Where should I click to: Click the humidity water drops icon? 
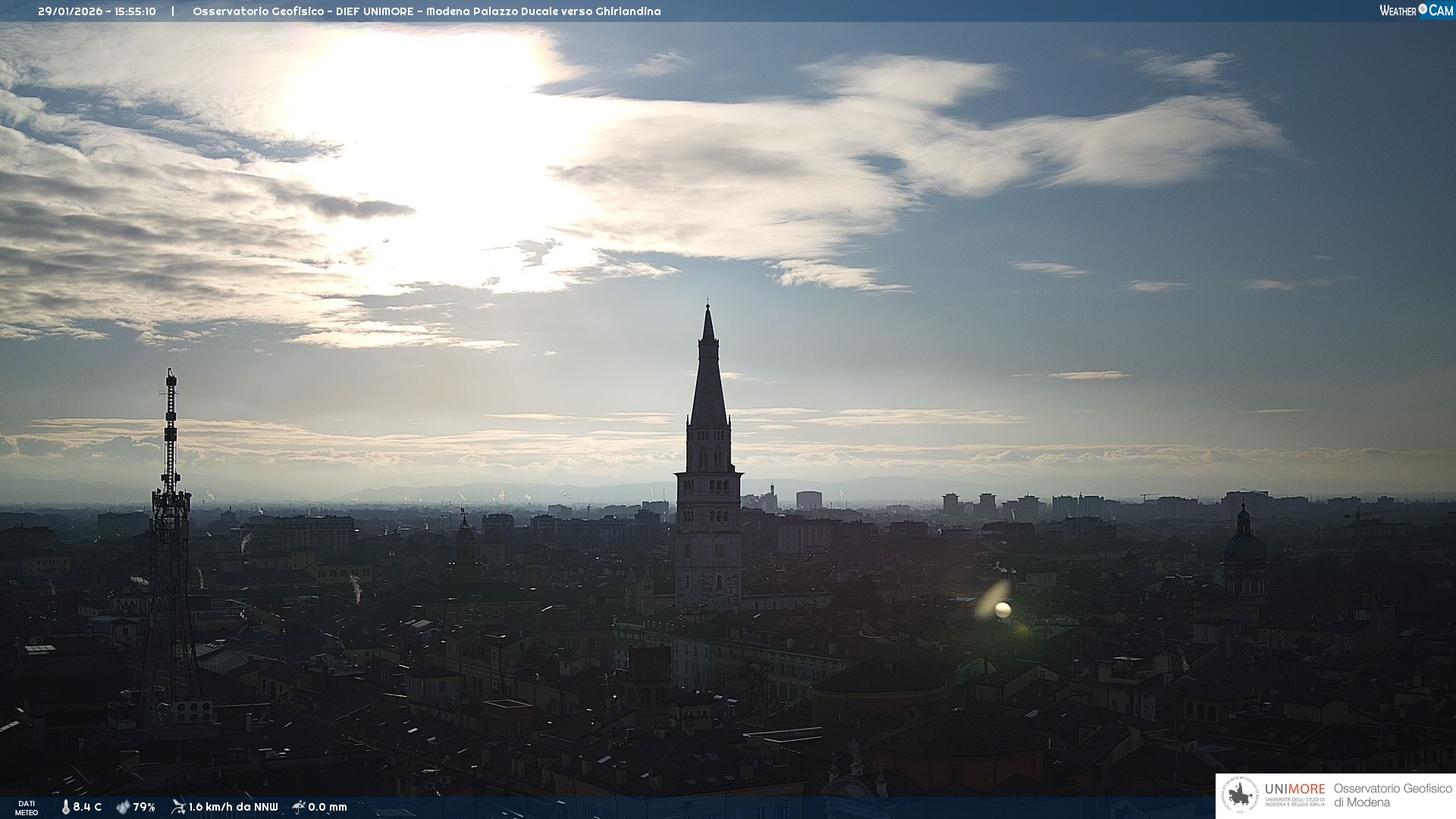pyautogui.click(x=122, y=807)
